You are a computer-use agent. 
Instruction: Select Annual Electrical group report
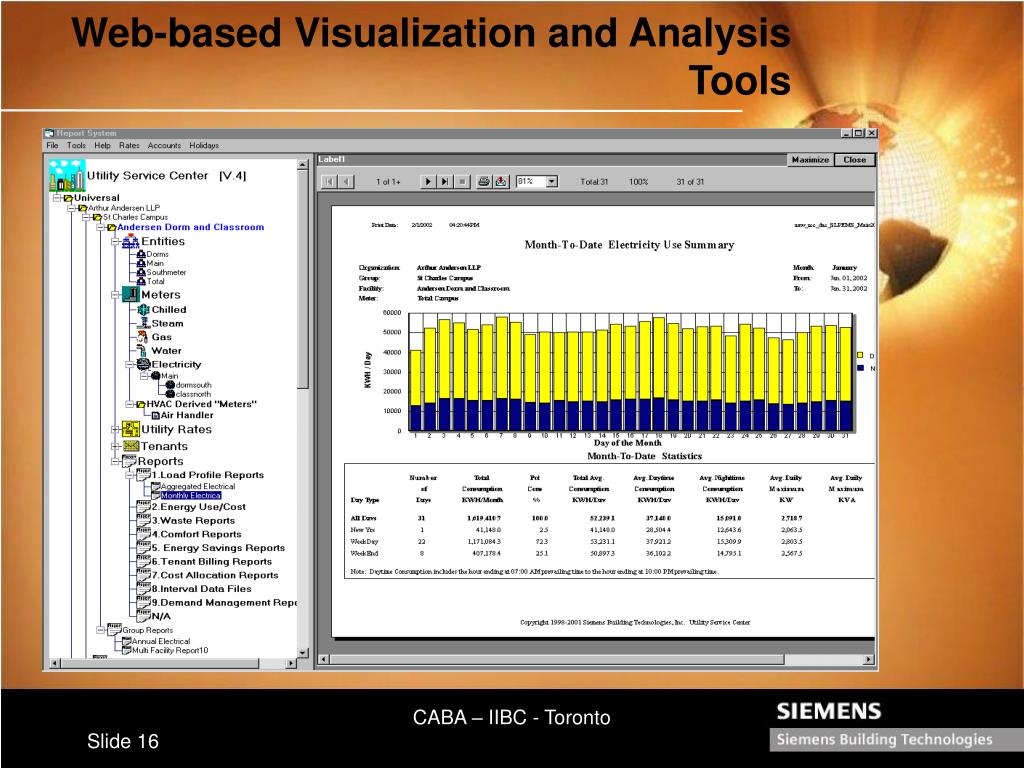pyautogui.click(x=161, y=641)
